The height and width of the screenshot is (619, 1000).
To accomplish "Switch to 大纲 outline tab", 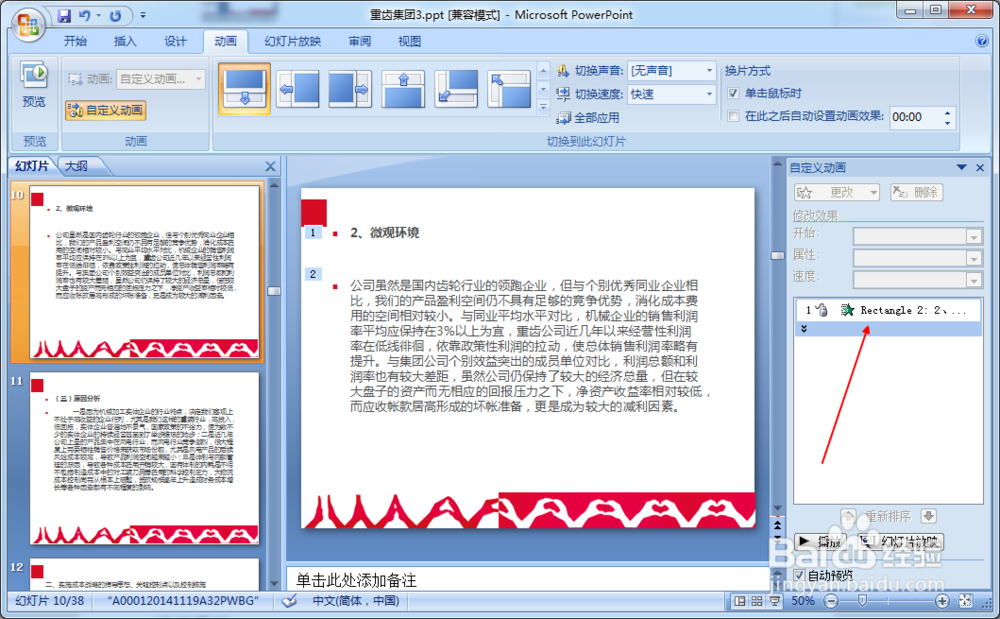I will (77, 166).
